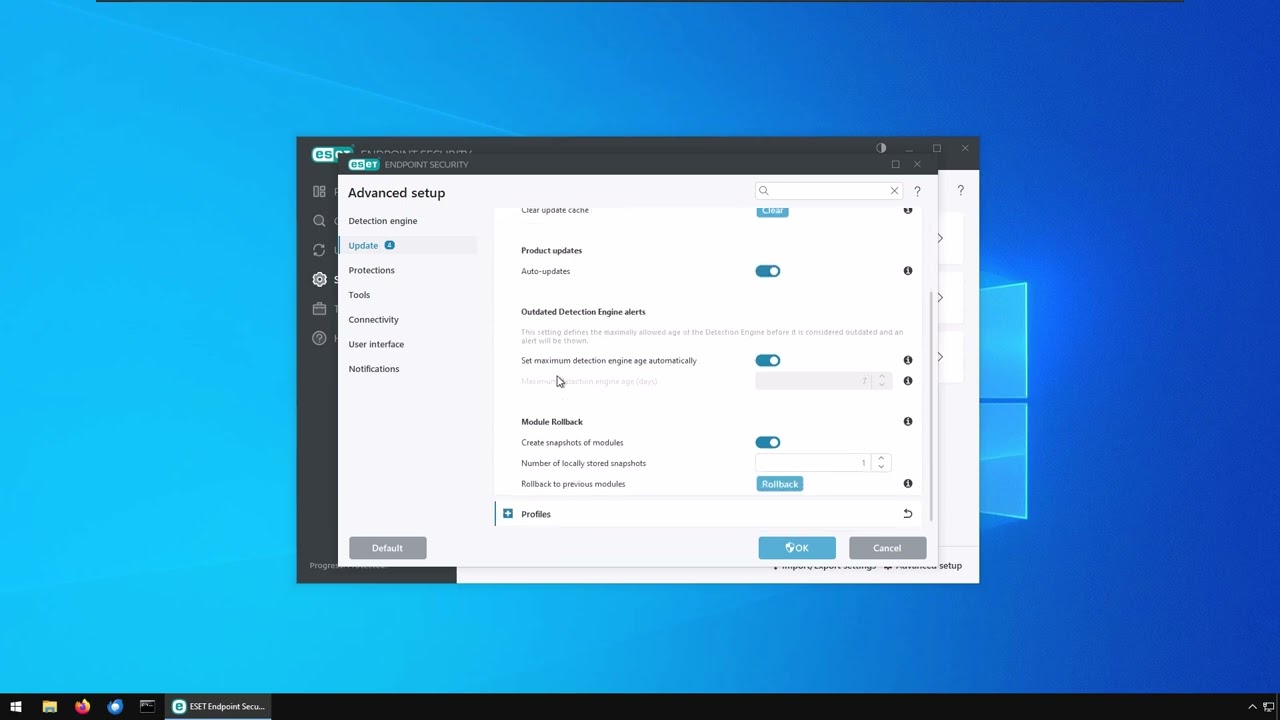1280x720 pixels.
Task: Click the Default button
Action: [x=387, y=548]
